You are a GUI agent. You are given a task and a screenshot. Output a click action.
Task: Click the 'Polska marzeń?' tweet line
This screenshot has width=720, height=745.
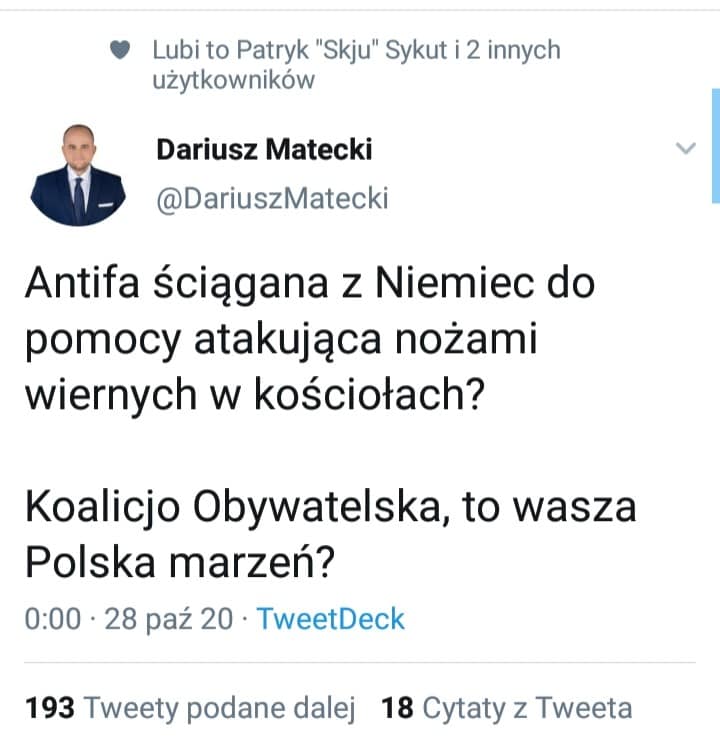[180, 562]
